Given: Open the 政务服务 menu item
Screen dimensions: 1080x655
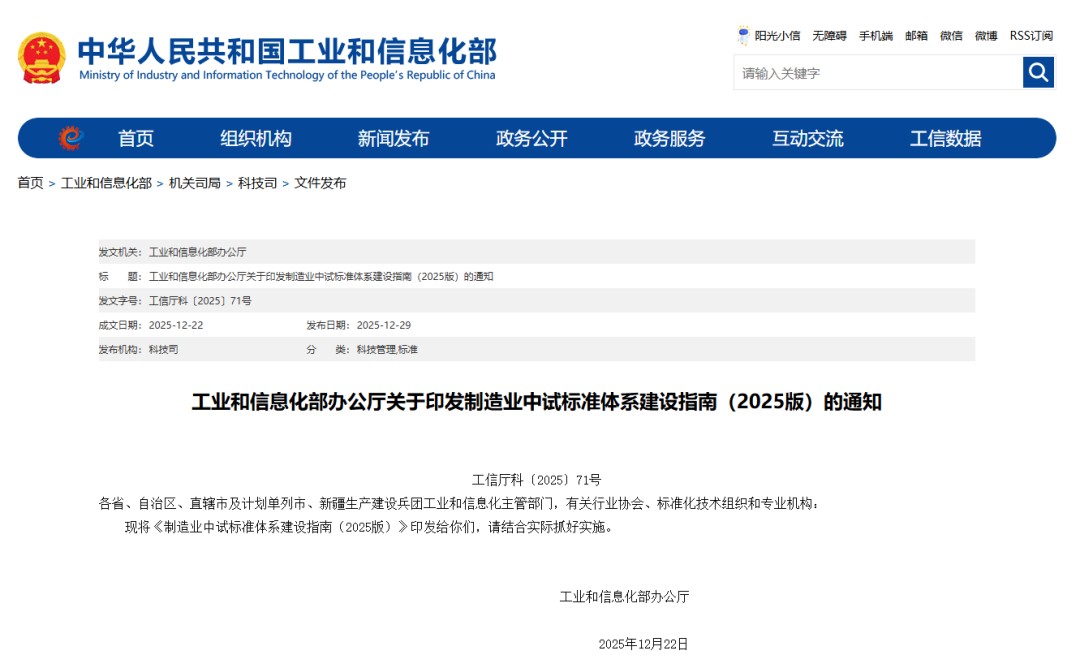Looking at the screenshot, I should (x=669, y=139).
